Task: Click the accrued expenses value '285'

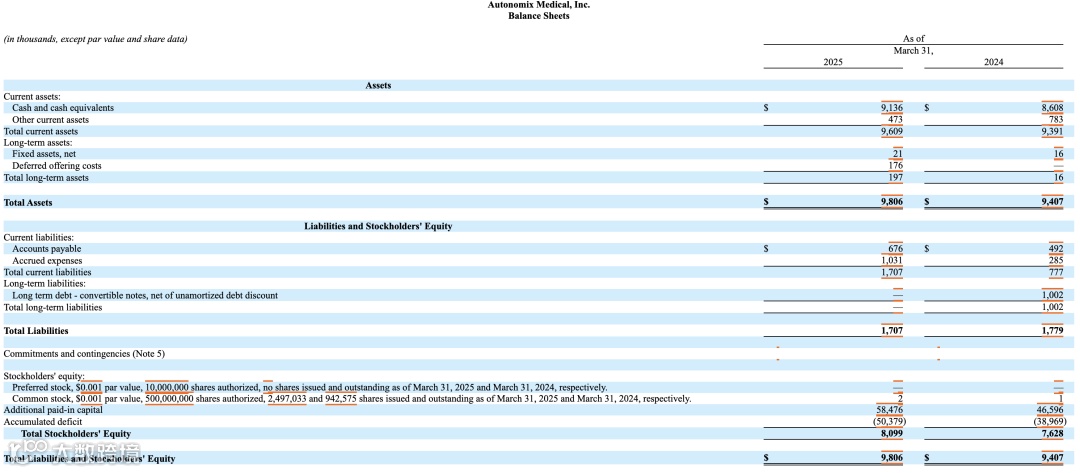Action: (x=1057, y=261)
